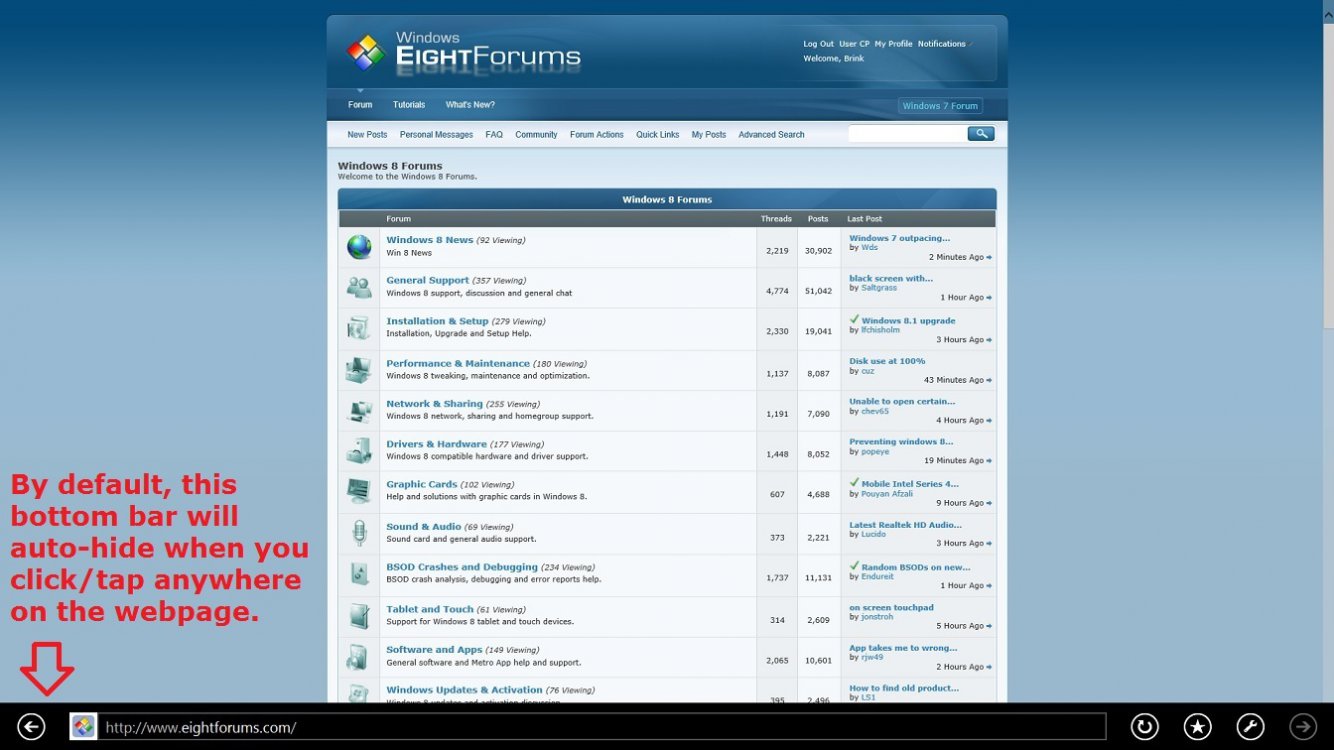Open the Tutorials tab
Image resolution: width=1334 pixels, height=750 pixels.
pos(409,105)
